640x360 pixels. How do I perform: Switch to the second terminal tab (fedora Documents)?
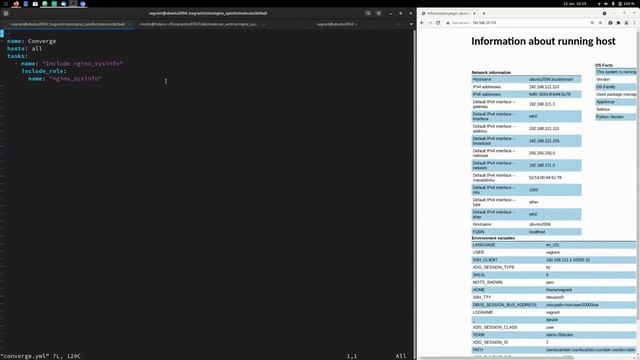[x=198, y=24]
